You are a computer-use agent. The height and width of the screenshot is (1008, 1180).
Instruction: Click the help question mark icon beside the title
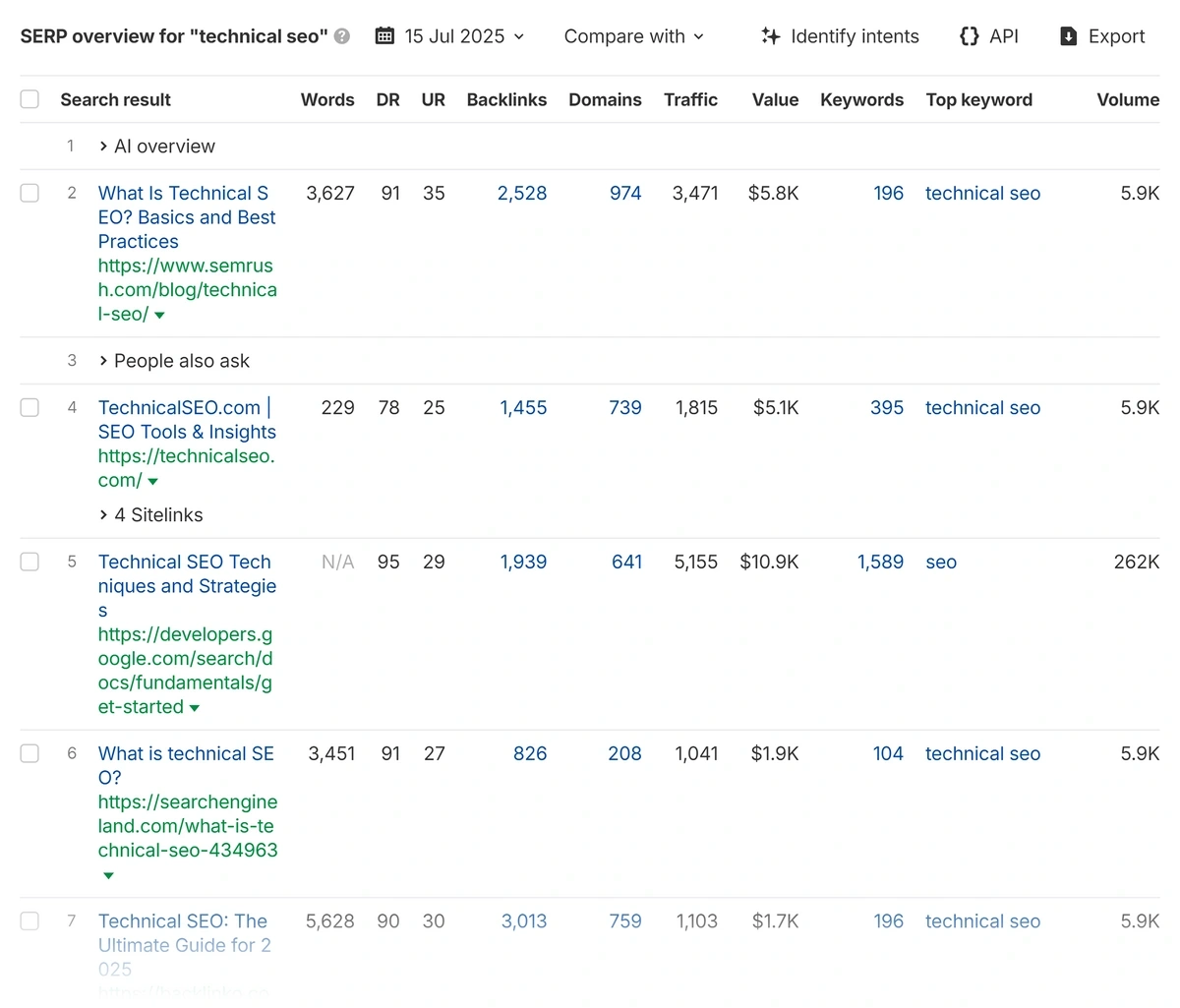click(x=342, y=36)
